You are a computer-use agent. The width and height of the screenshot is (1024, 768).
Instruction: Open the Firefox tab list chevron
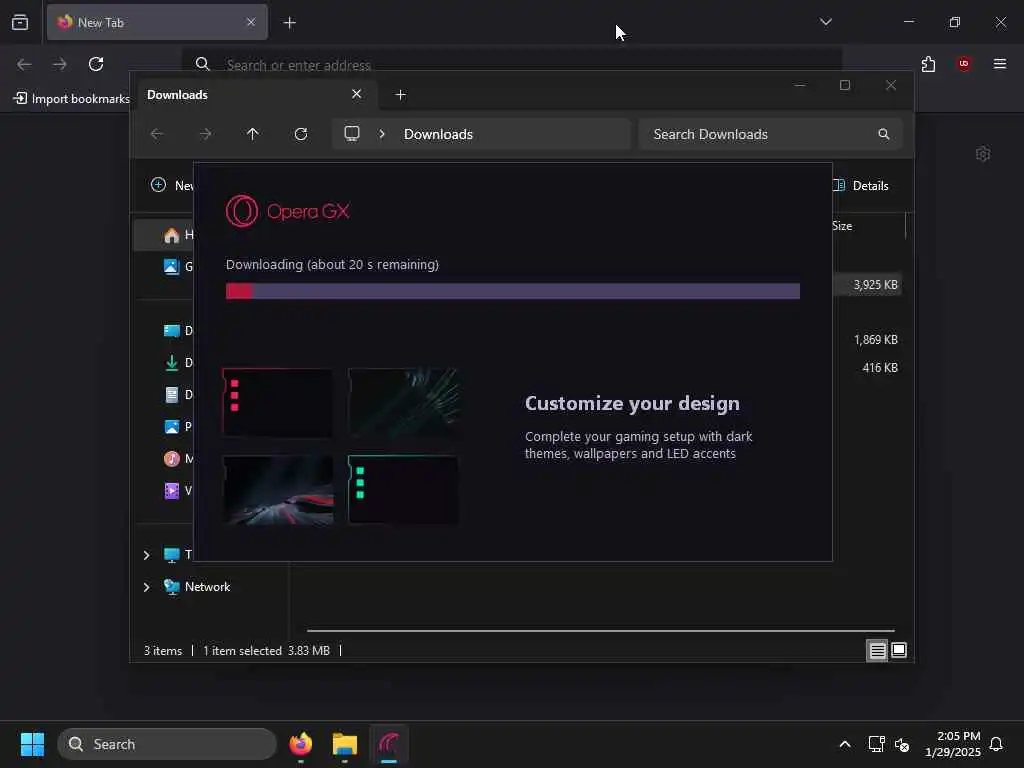pos(825,22)
